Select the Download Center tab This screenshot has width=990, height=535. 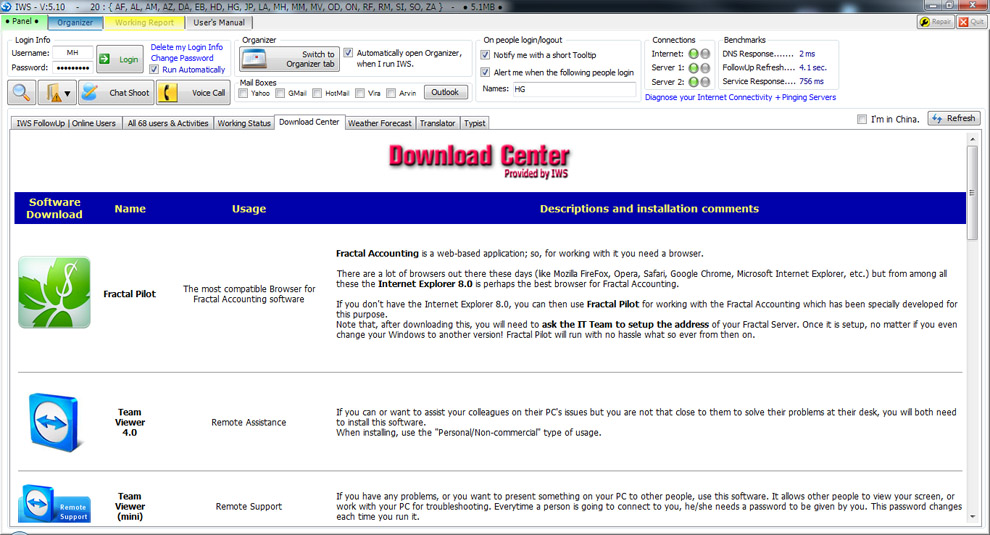[x=309, y=122]
